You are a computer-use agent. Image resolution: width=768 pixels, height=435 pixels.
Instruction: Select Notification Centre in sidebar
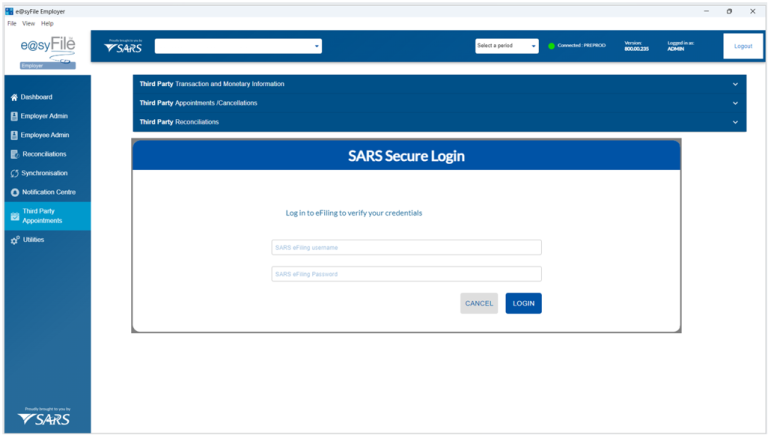(x=48, y=193)
